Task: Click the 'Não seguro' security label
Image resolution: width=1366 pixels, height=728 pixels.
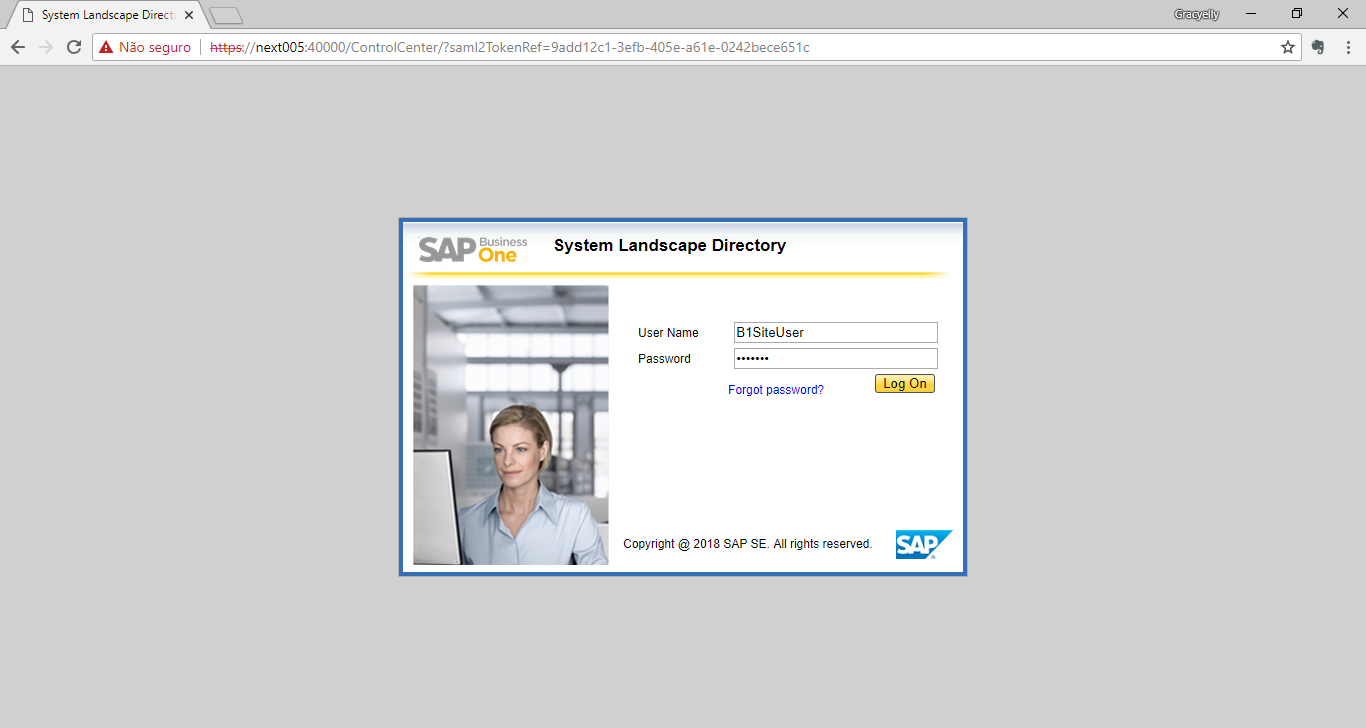Action: pyautogui.click(x=155, y=47)
